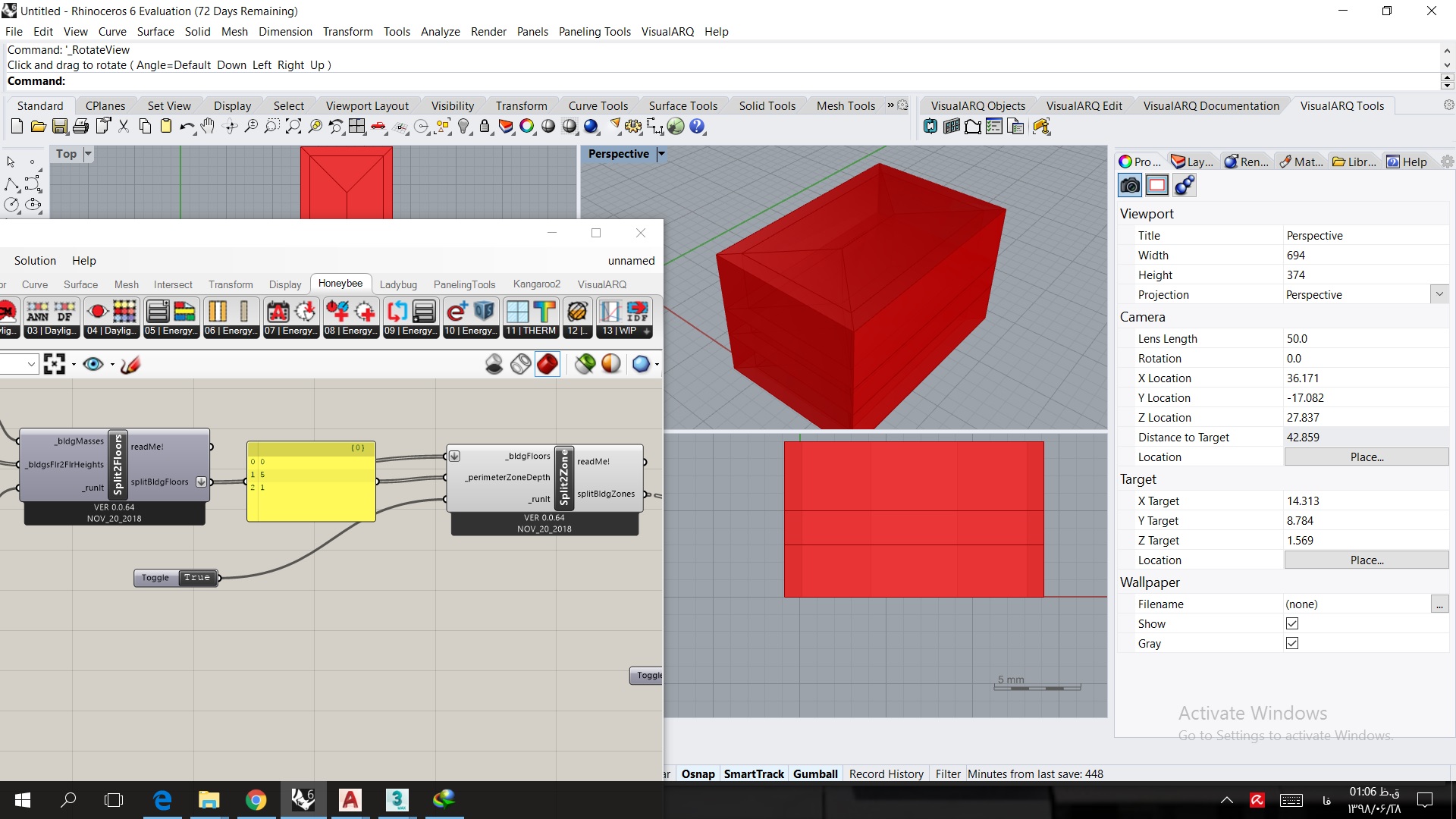The width and height of the screenshot is (1456, 819).
Task: Uncheck the Wallpaper Show checkbox
Action: click(x=1292, y=623)
